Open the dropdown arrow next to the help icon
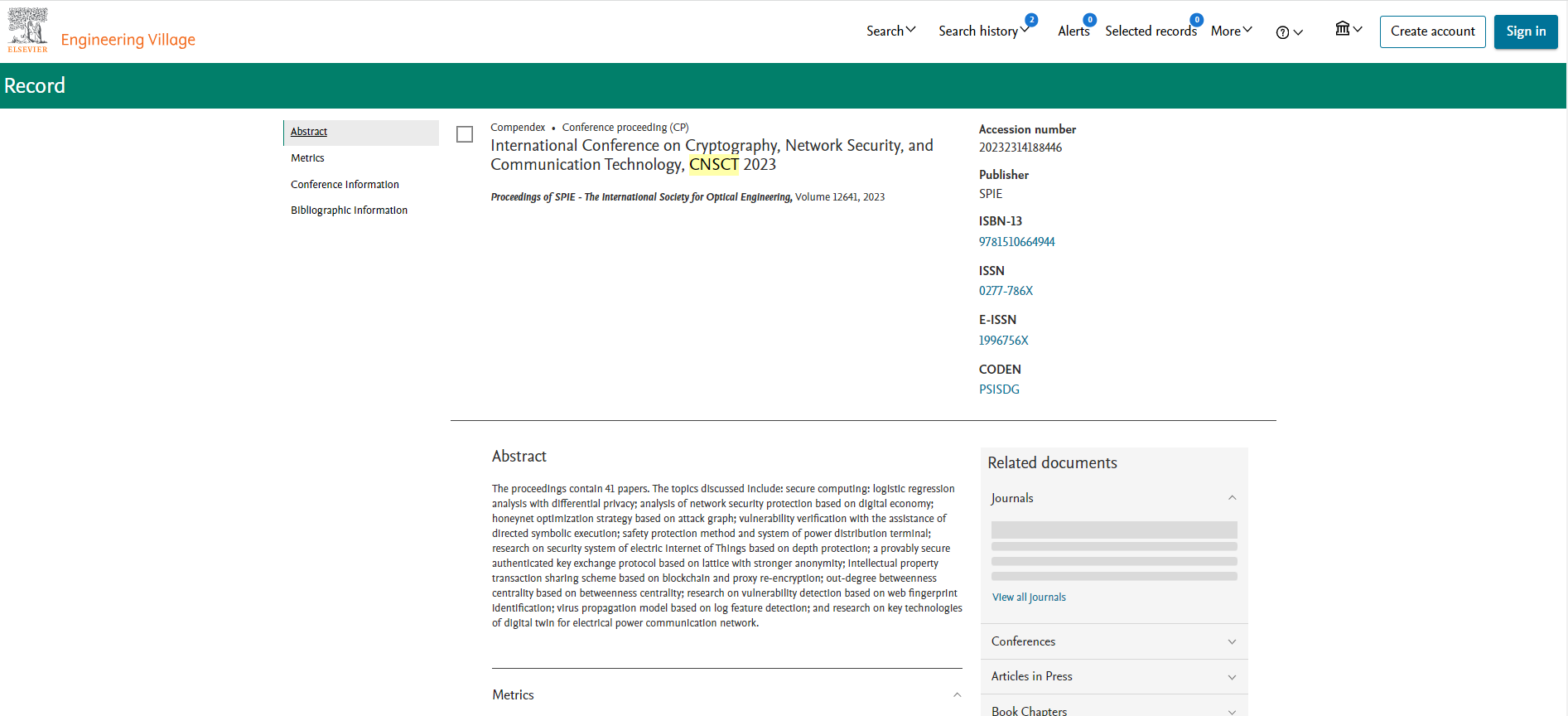Viewport: 1568px width, 716px height. point(1298,32)
